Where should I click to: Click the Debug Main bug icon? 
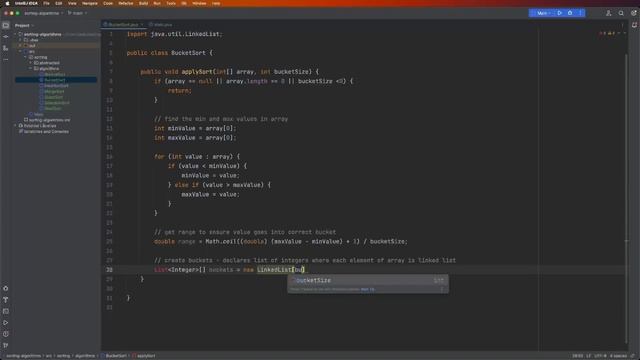pos(570,13)
